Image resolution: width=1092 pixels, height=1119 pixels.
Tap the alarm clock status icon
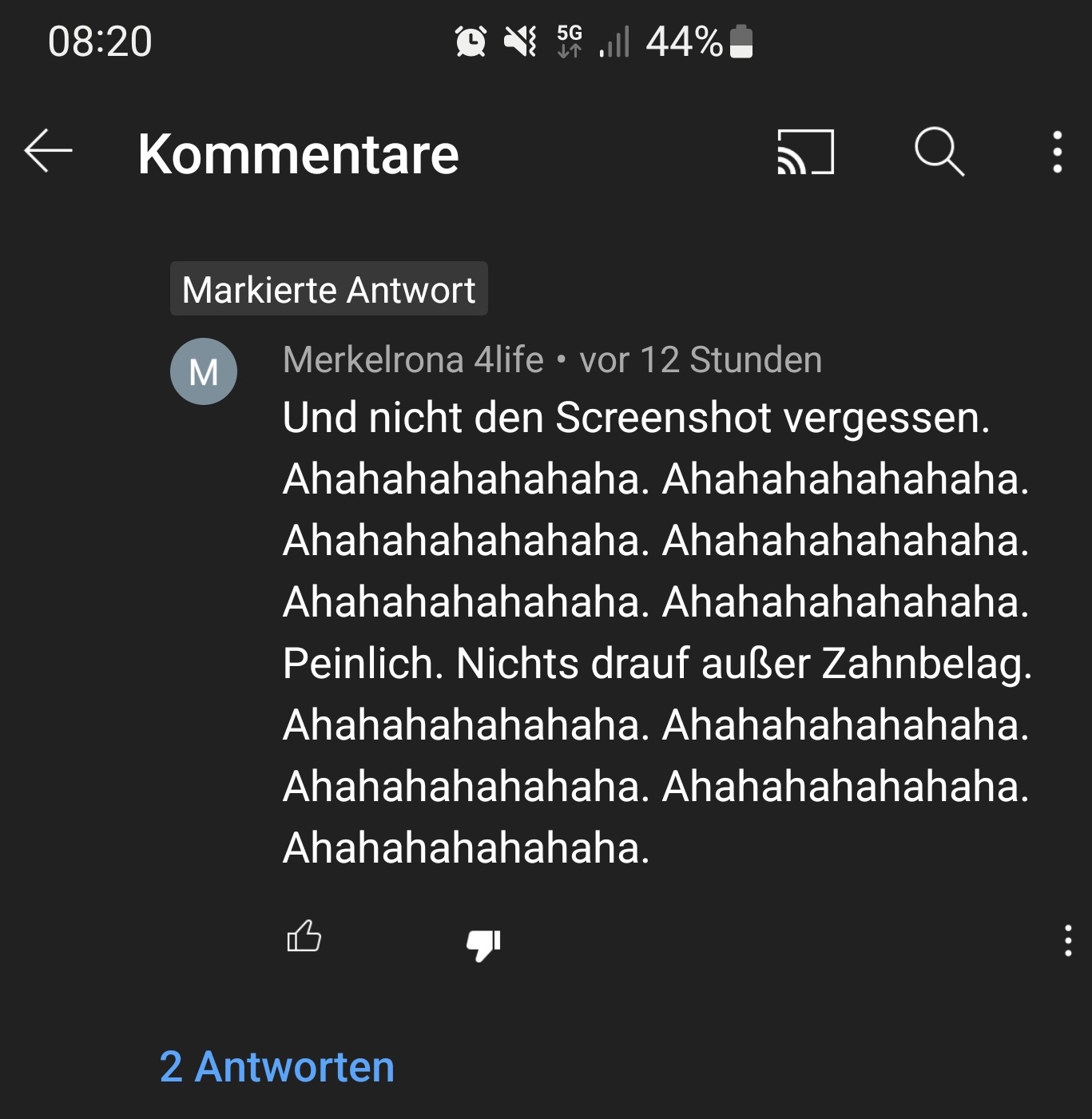click(x=471, y=42)
